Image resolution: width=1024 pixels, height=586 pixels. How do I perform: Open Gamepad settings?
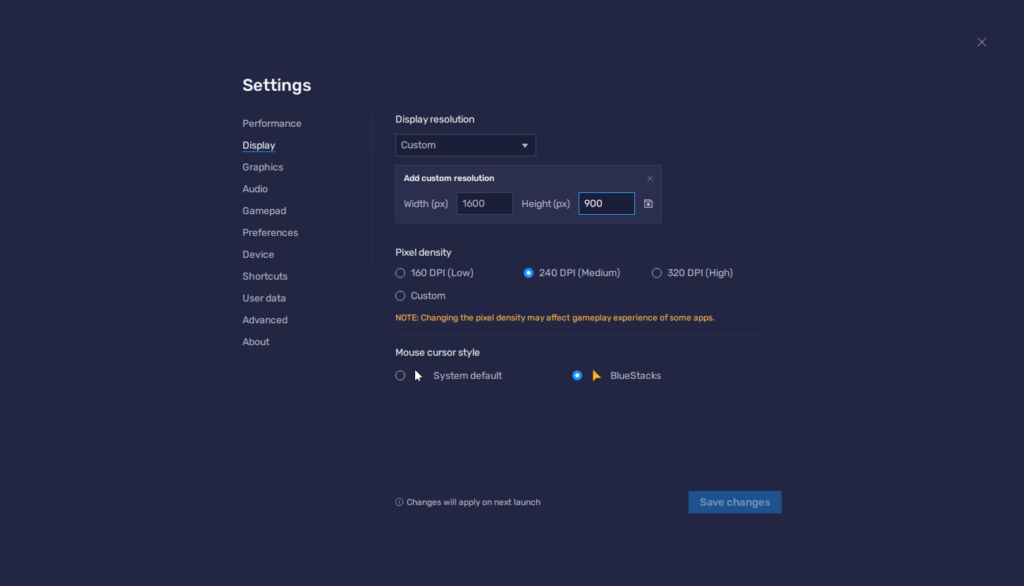click(264, 210)
